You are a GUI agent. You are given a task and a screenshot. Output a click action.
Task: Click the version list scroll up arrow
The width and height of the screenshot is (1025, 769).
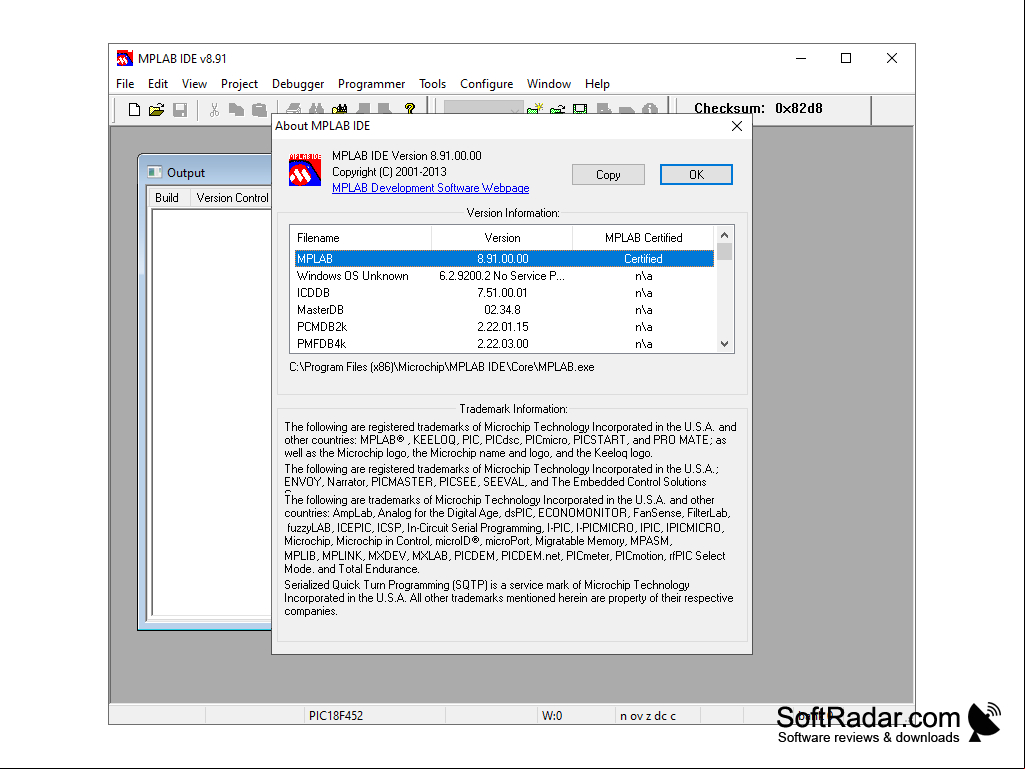(x=724, y=235)
